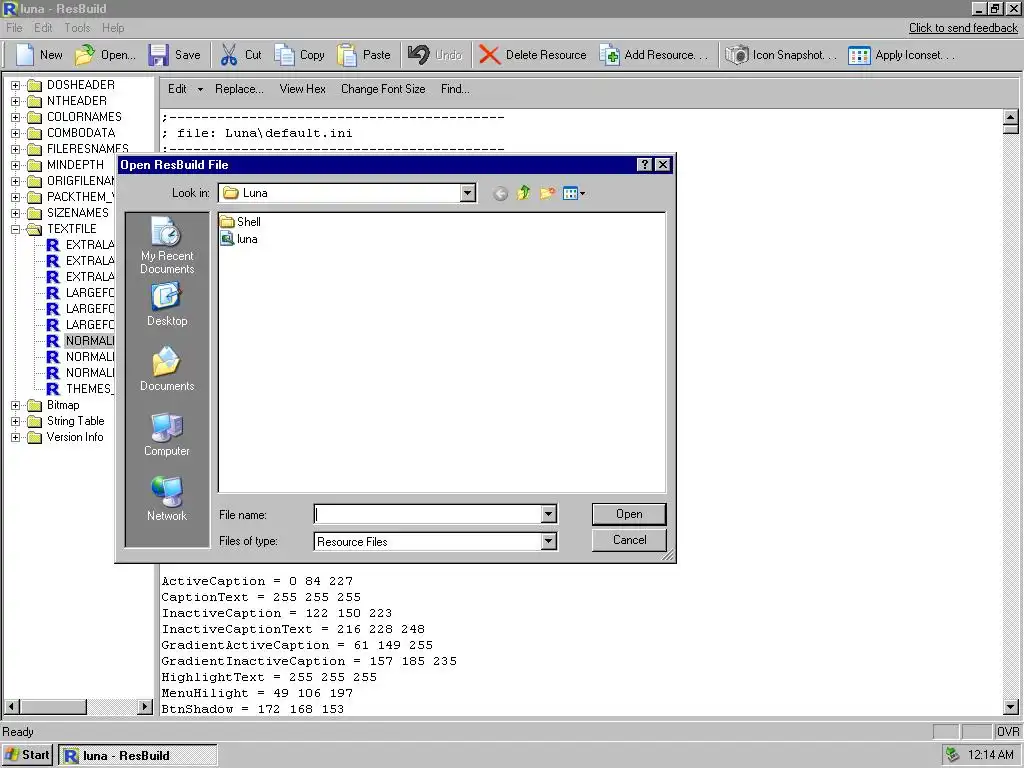1024x768 pixels.
Task: Click the editor scroll down arrow
Action: [1010, 707]
